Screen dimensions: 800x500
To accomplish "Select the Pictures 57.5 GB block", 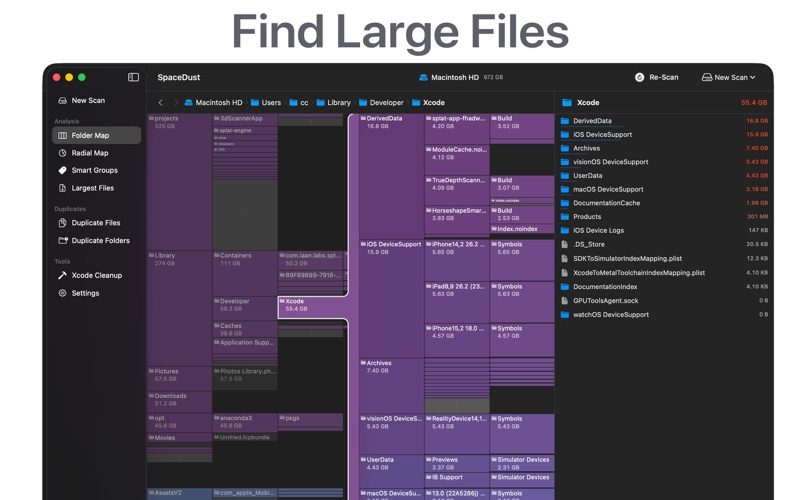I will coord(180,378).
